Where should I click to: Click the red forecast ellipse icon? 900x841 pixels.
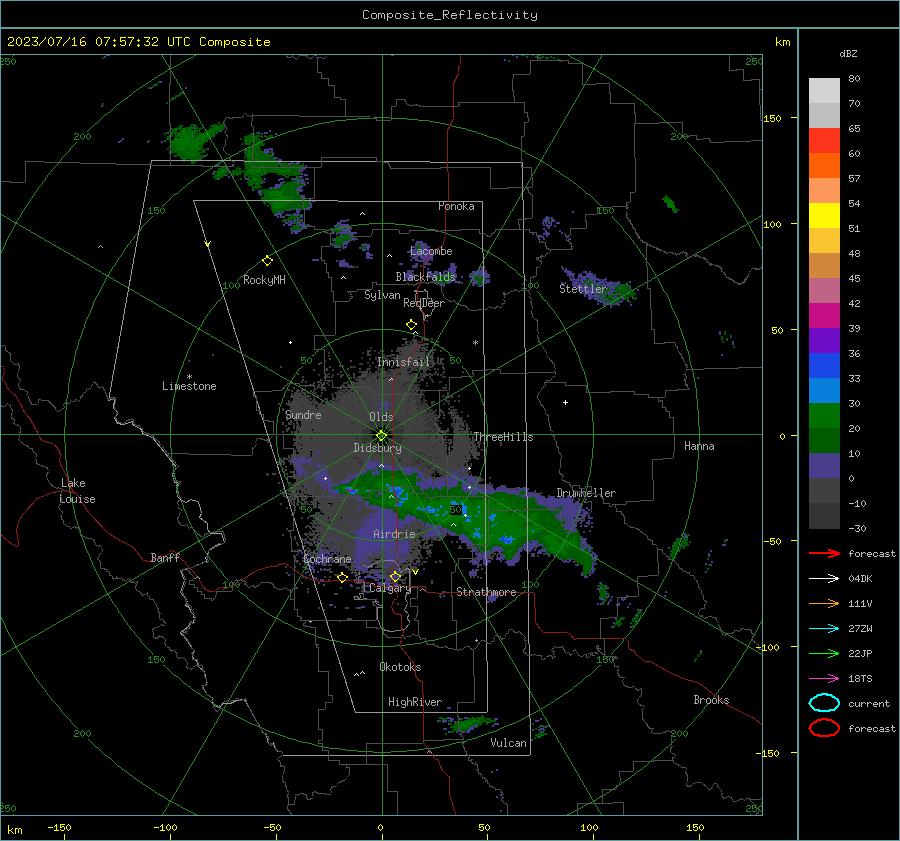[x=824, y=728]
